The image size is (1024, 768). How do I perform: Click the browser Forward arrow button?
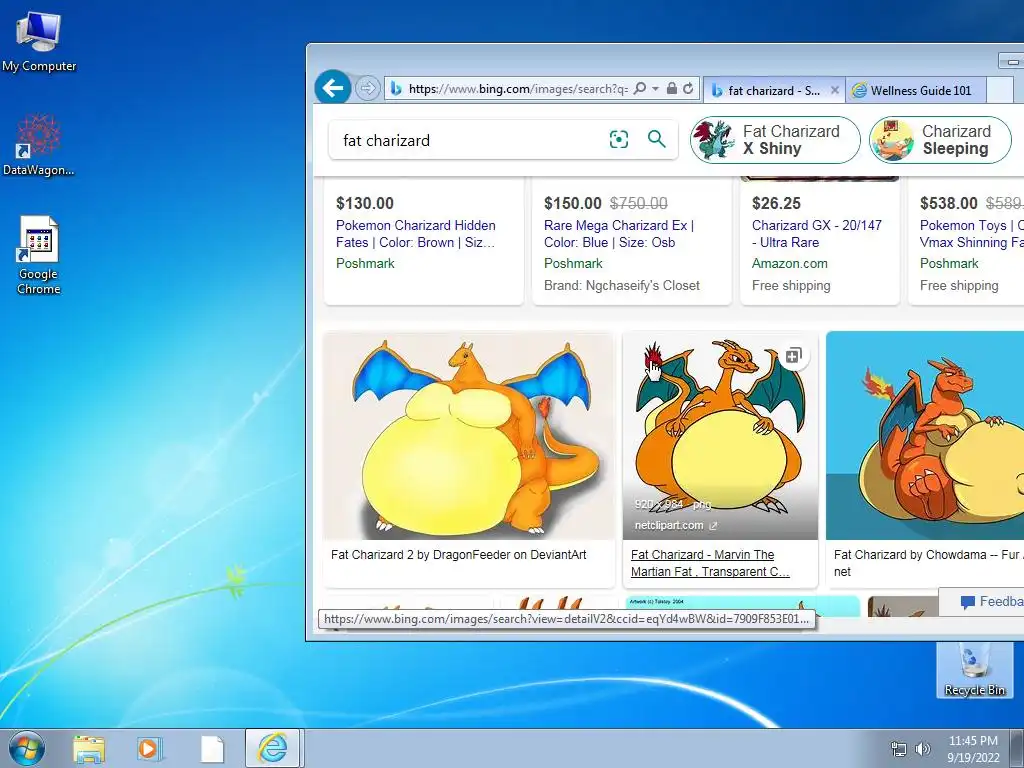tap(368, 88)
